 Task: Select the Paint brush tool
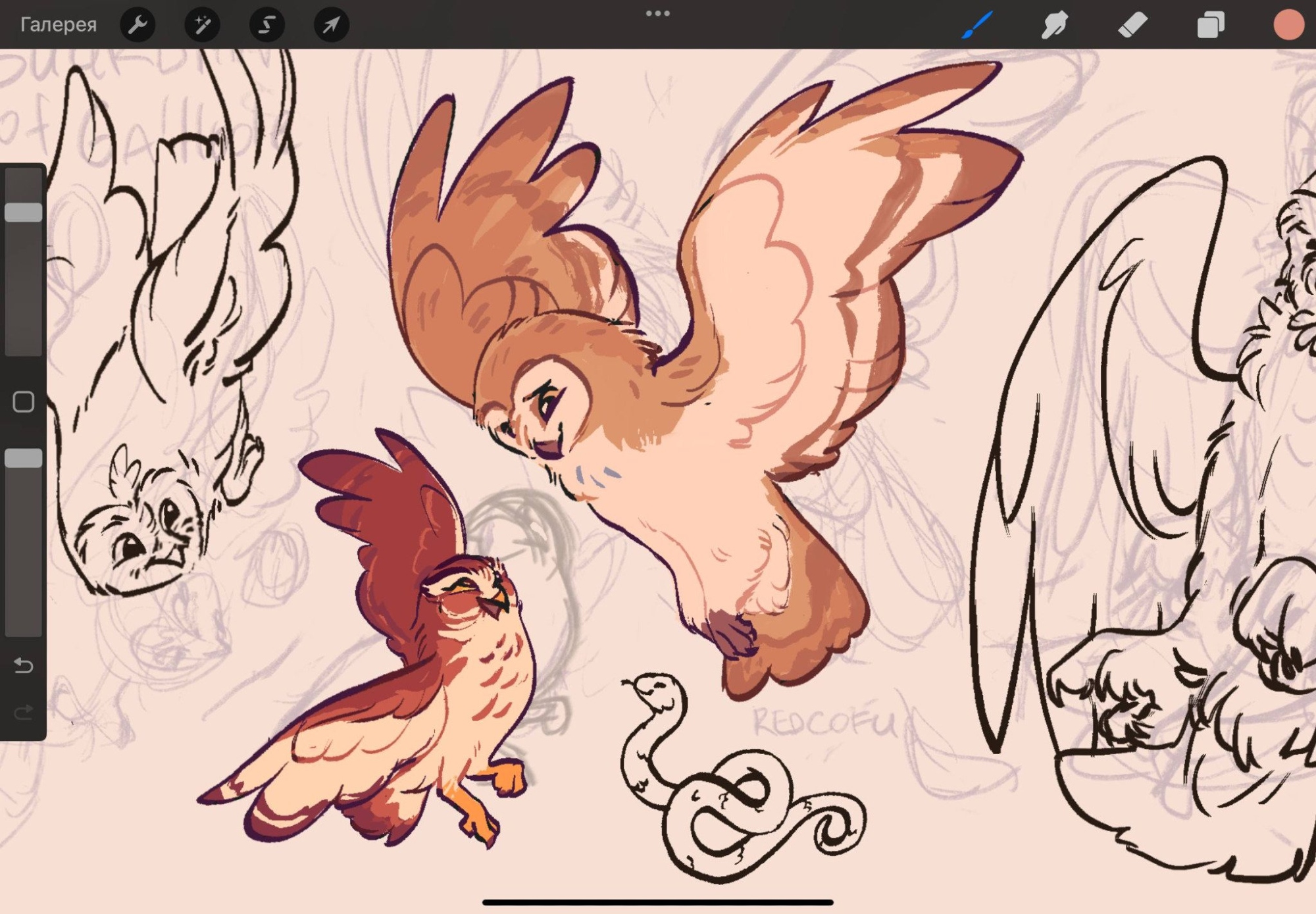976,25
